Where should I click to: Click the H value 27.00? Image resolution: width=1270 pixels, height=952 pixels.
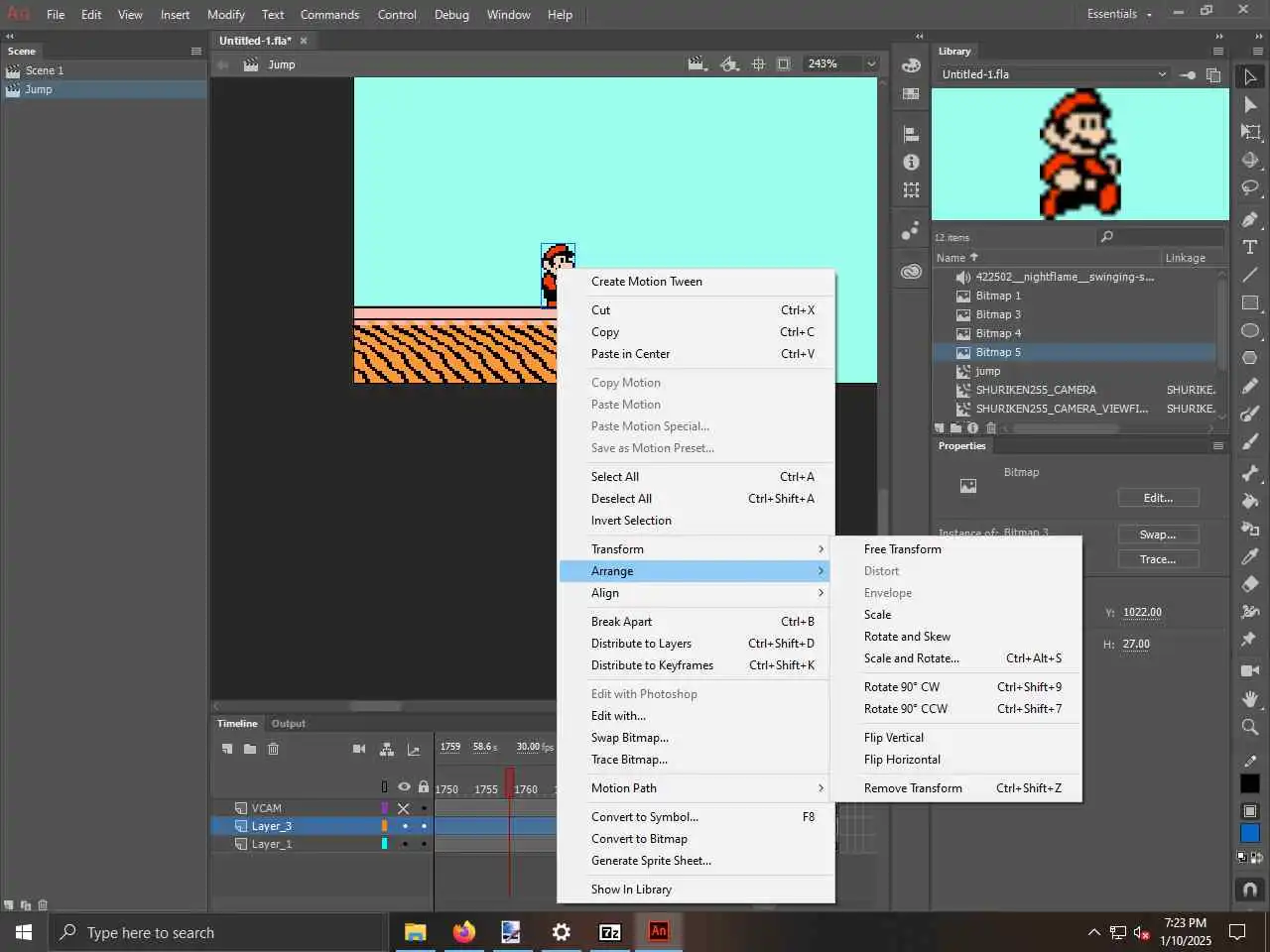[1136, 644]
